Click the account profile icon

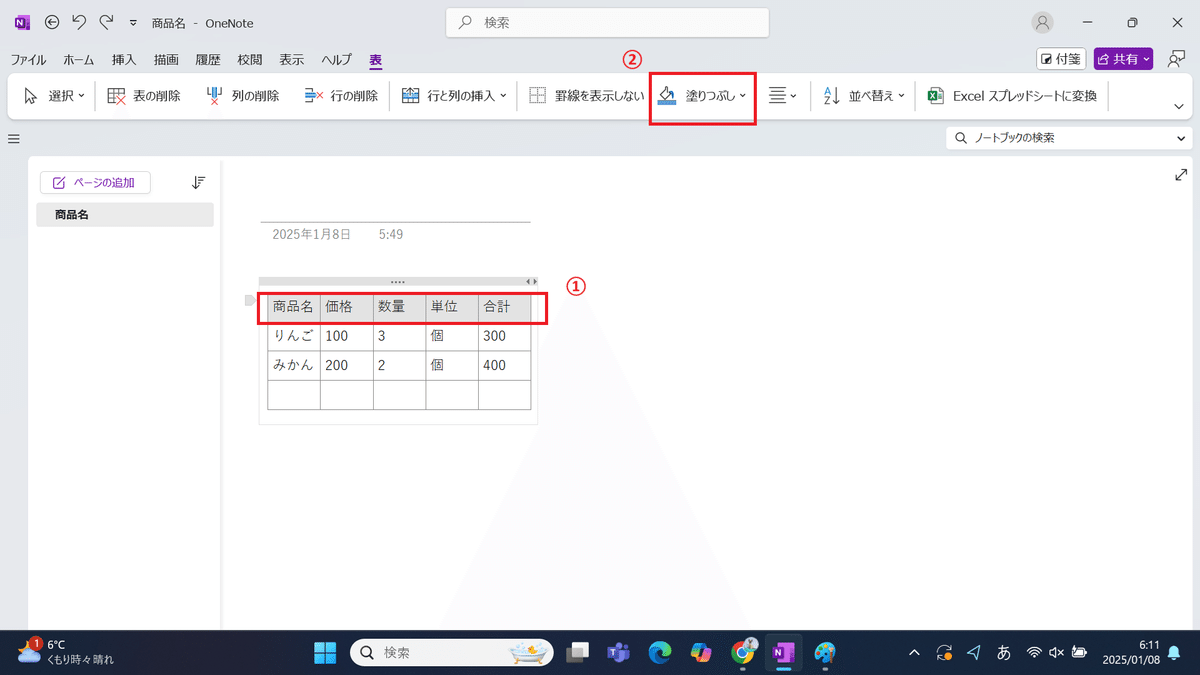(x=1043, y=22)
